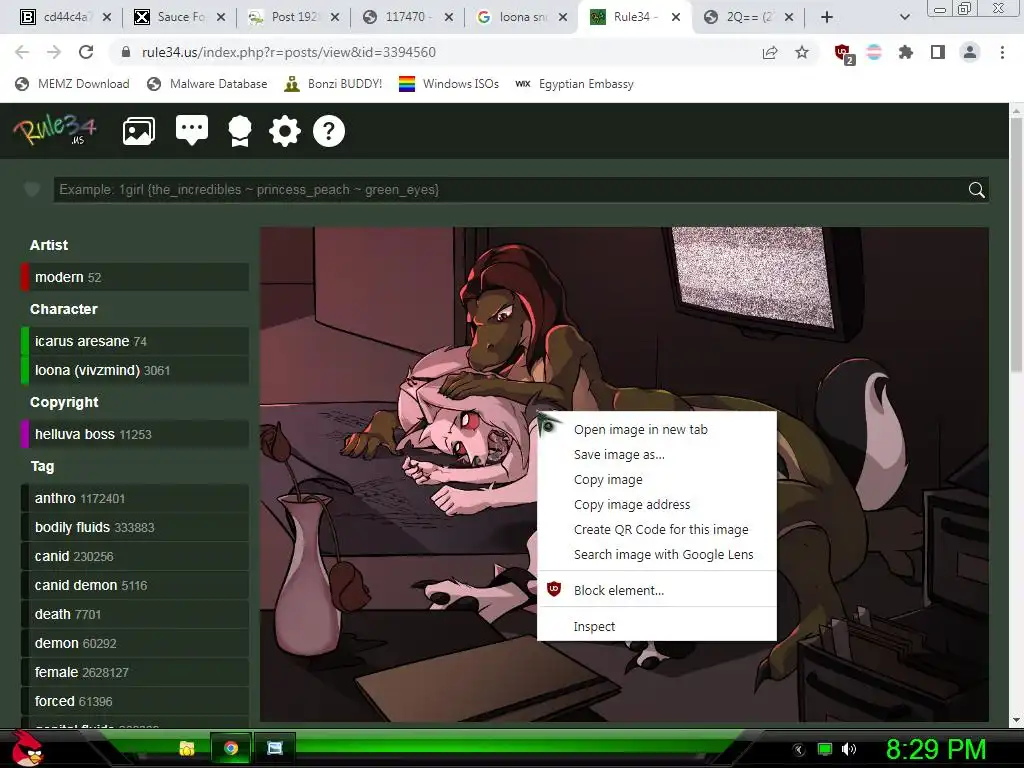
Task: Open the Angry Birds start button
Action: pyautogui.click(x=27, y=748)
